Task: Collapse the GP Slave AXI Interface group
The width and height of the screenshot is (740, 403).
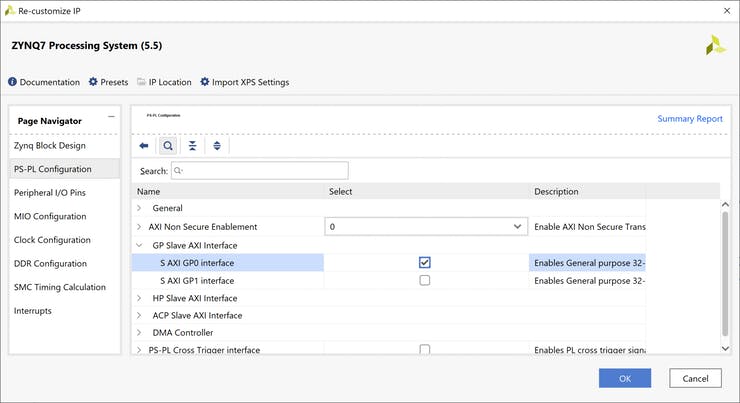Action: point(139,245)
